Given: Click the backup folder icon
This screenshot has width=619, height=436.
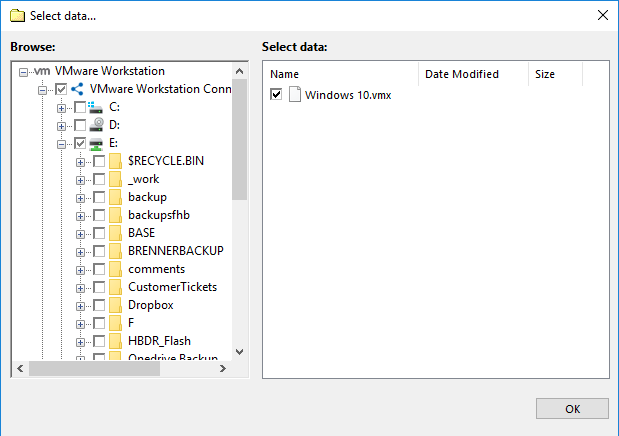Looking at the screenshot, I should click(x=115, y=197).
